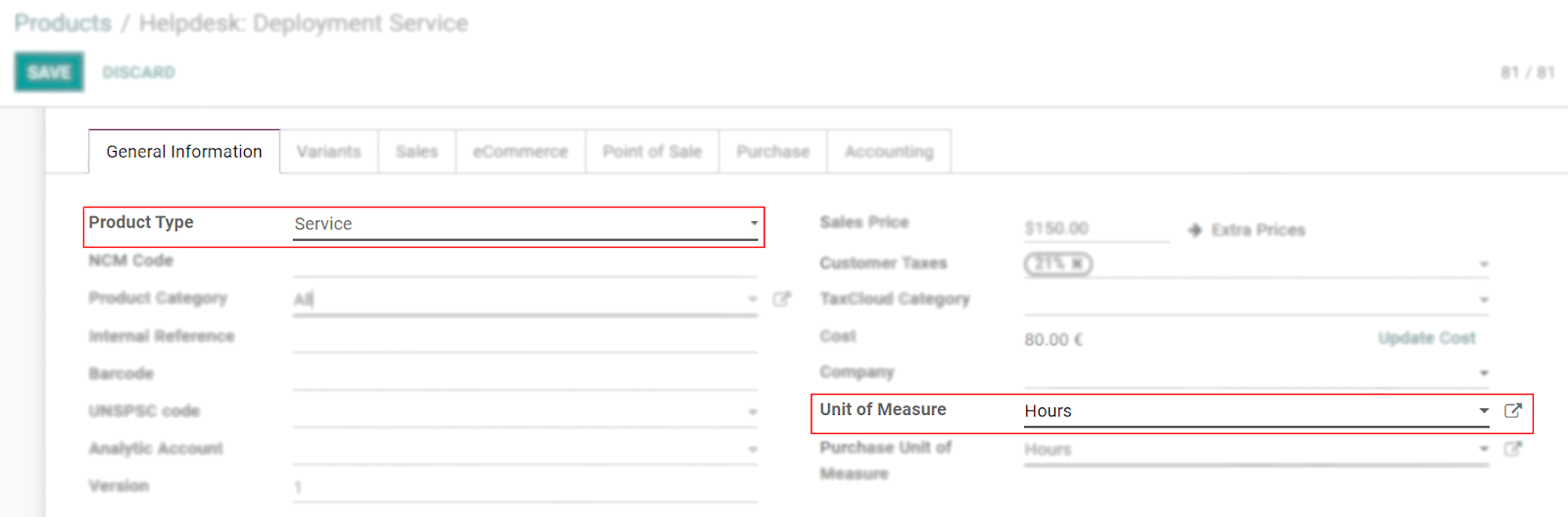The width and height of the screenshot is (1568, 517).
Task: Switch to the Variants tab
Action: tap(328, 152)
